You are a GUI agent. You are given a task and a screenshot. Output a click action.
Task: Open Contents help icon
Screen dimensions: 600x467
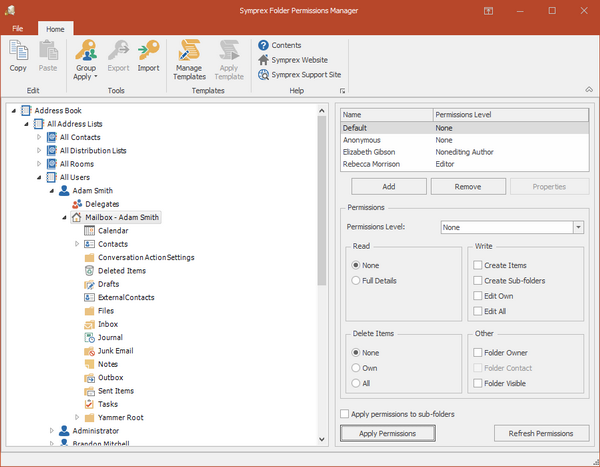tap(263, 45)
